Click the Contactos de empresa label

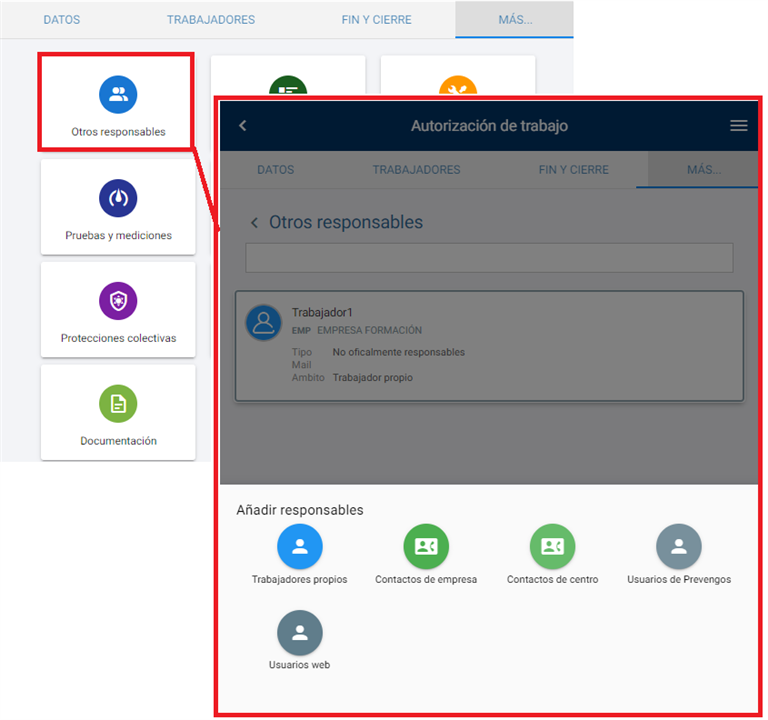point(426,579)
